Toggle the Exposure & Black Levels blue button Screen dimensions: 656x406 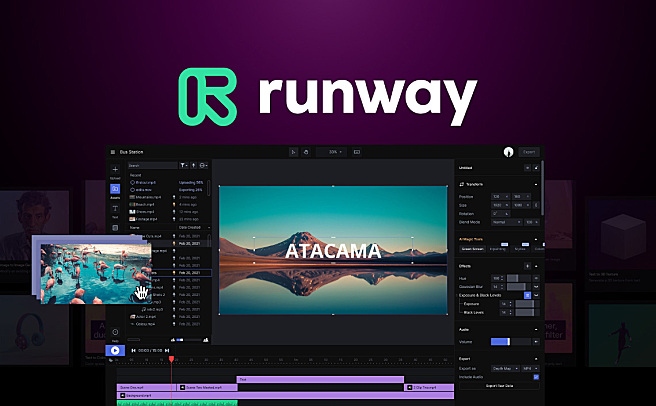pos(528,296)
